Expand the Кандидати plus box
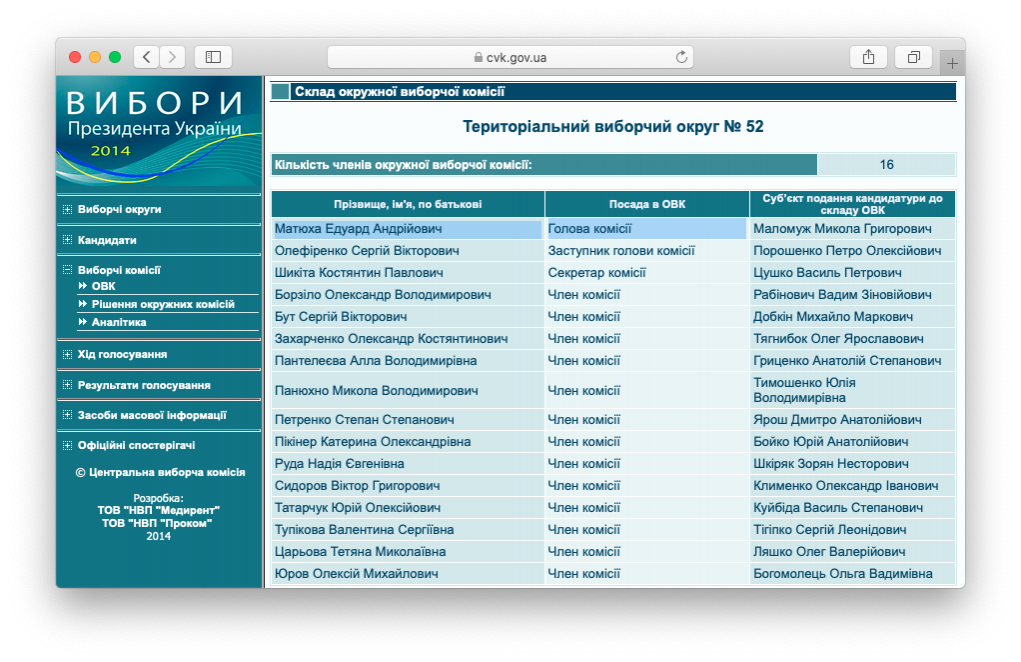The height and width of the screenshot is (662, 1021). pos(67,240)
